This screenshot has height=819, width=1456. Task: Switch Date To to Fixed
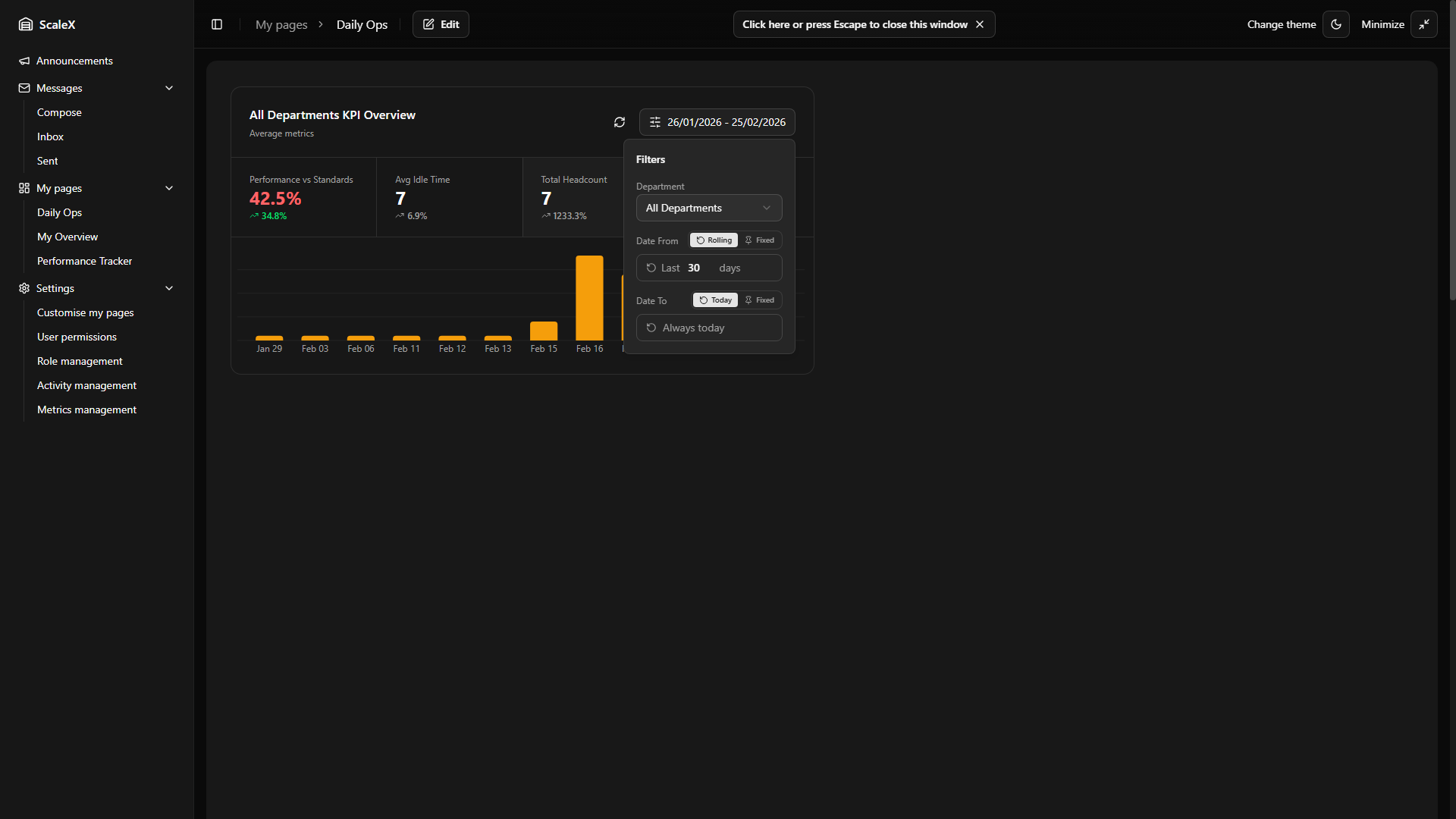(760, 300)
